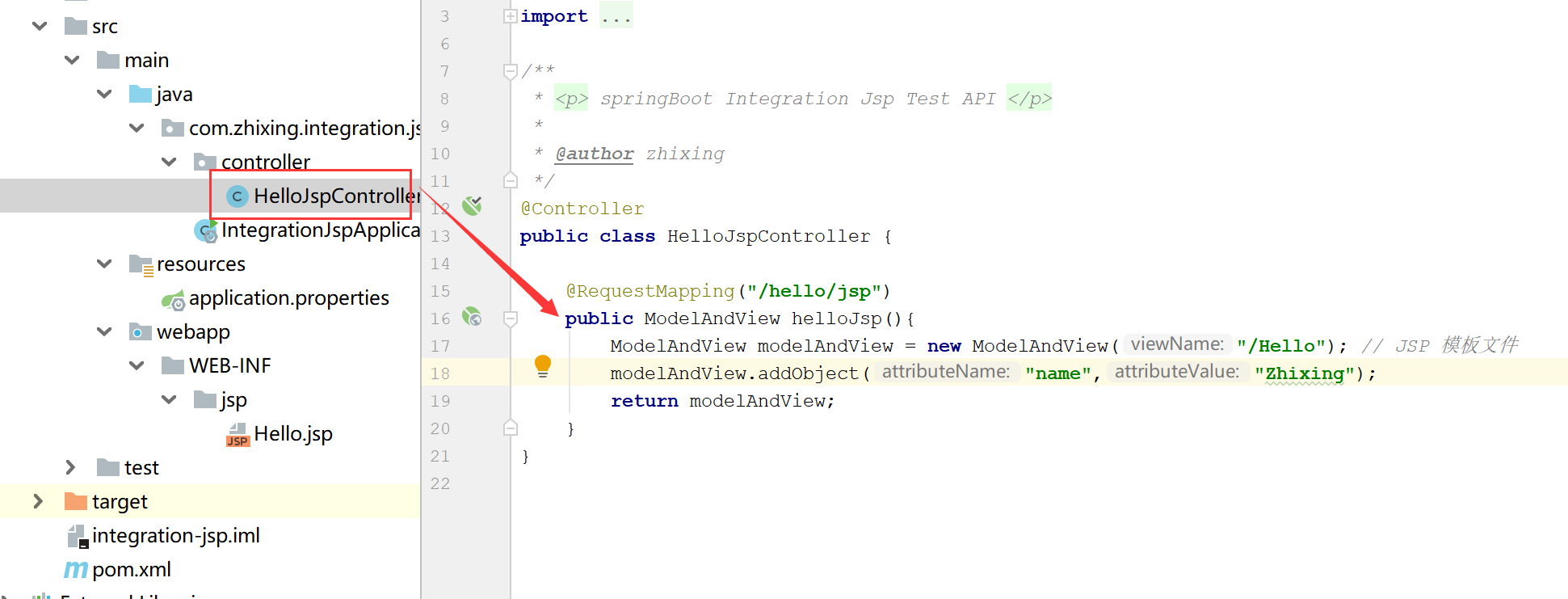
Task: Select the resources folder label
Action: (201, 264)
